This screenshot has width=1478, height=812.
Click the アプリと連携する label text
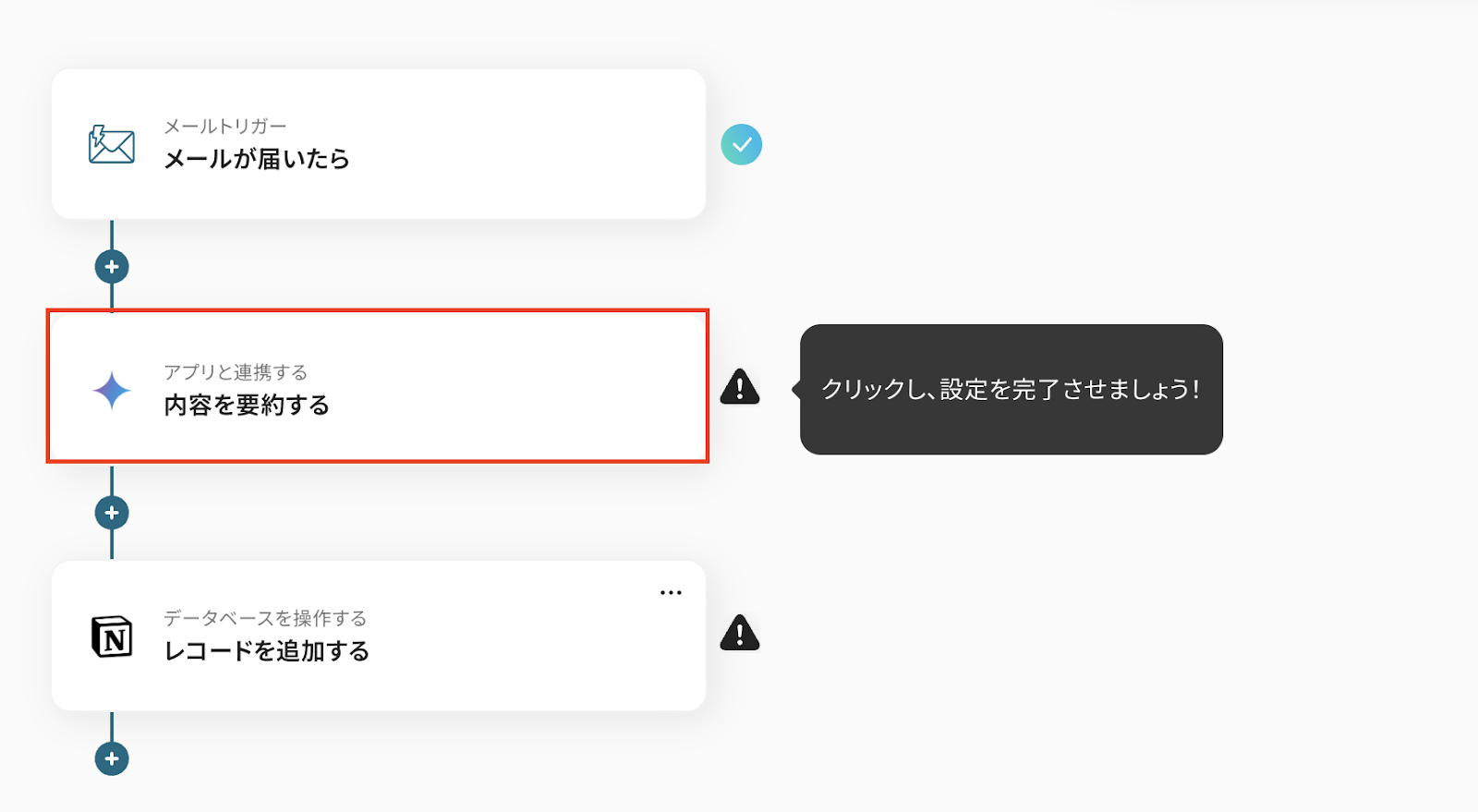pos(236,372)
